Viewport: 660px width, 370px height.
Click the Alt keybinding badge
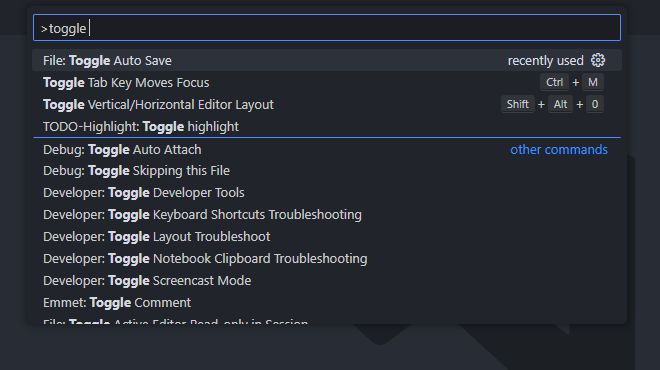click(560, 104)
